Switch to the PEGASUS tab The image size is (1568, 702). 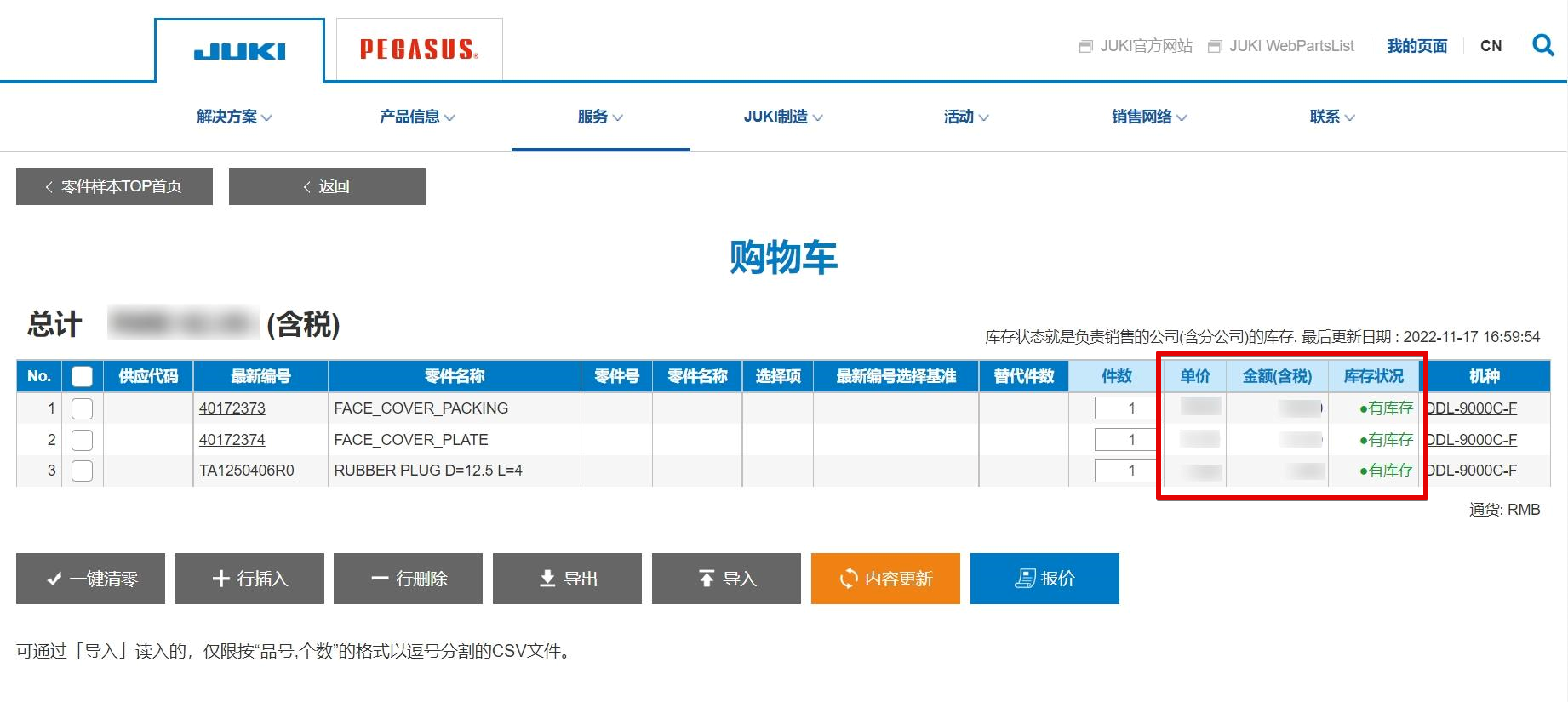(419, 49)
